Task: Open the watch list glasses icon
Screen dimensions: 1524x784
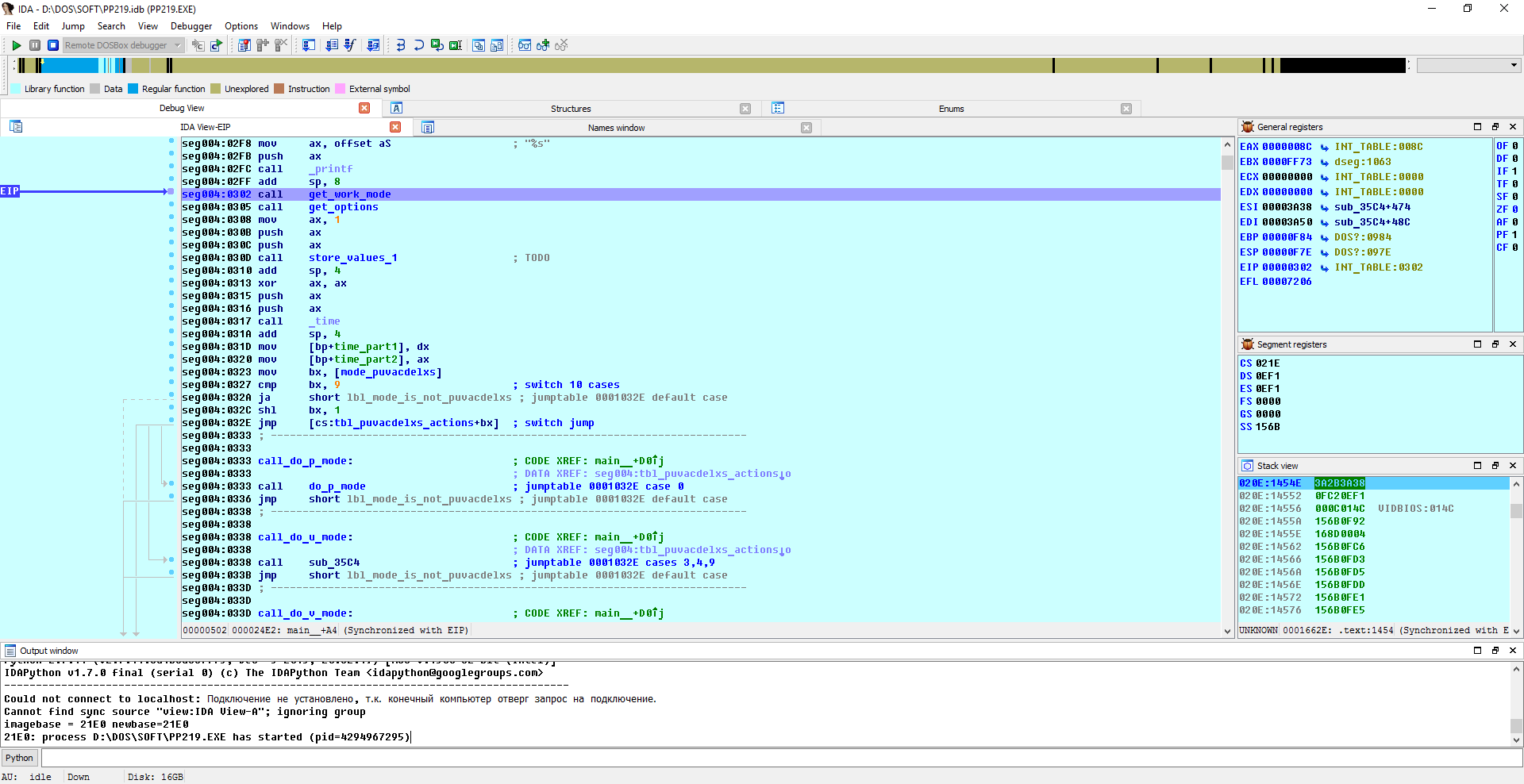Action: pyautogui.click(x=525, y=45)
